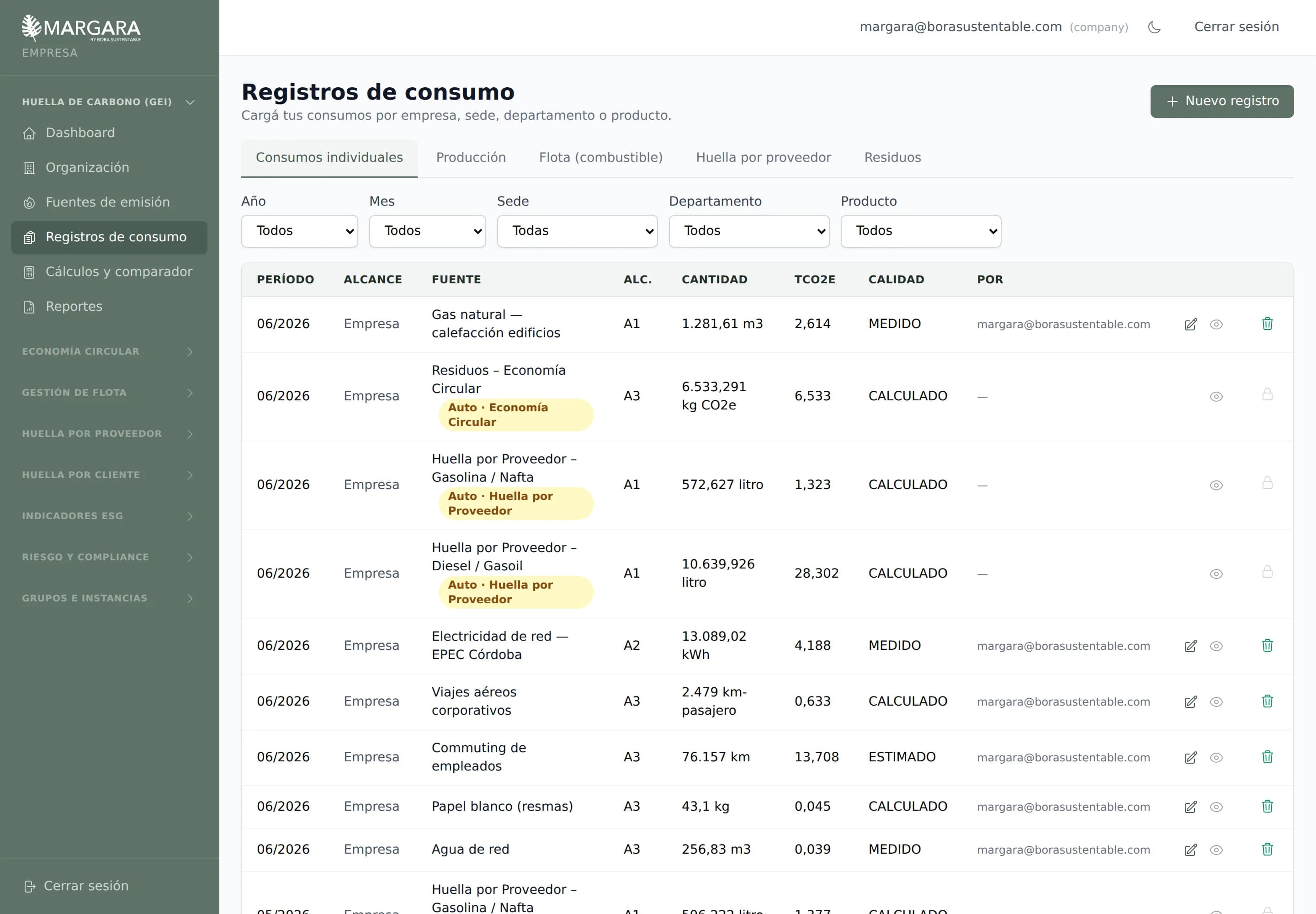Expand the Economía Circular sidebar section
Screen dimensions: 1316x914
click(x=109, y=351)
